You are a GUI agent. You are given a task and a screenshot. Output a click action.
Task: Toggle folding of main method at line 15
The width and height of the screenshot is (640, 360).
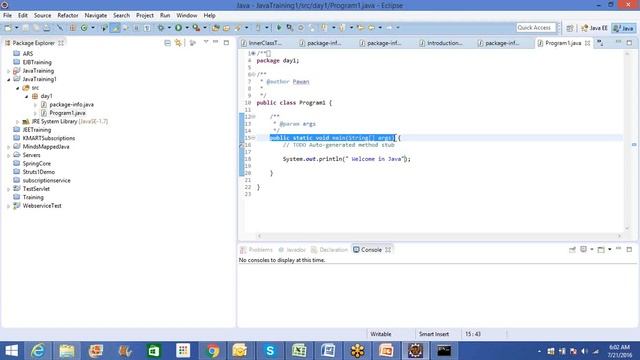253,138
